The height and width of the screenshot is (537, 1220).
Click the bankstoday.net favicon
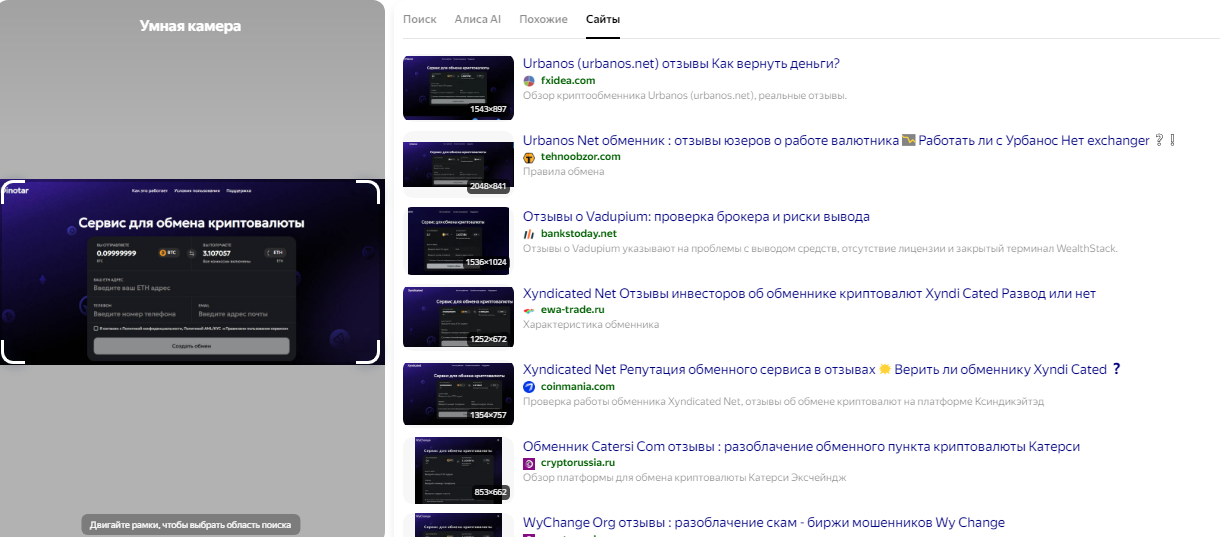coord(529,234)
